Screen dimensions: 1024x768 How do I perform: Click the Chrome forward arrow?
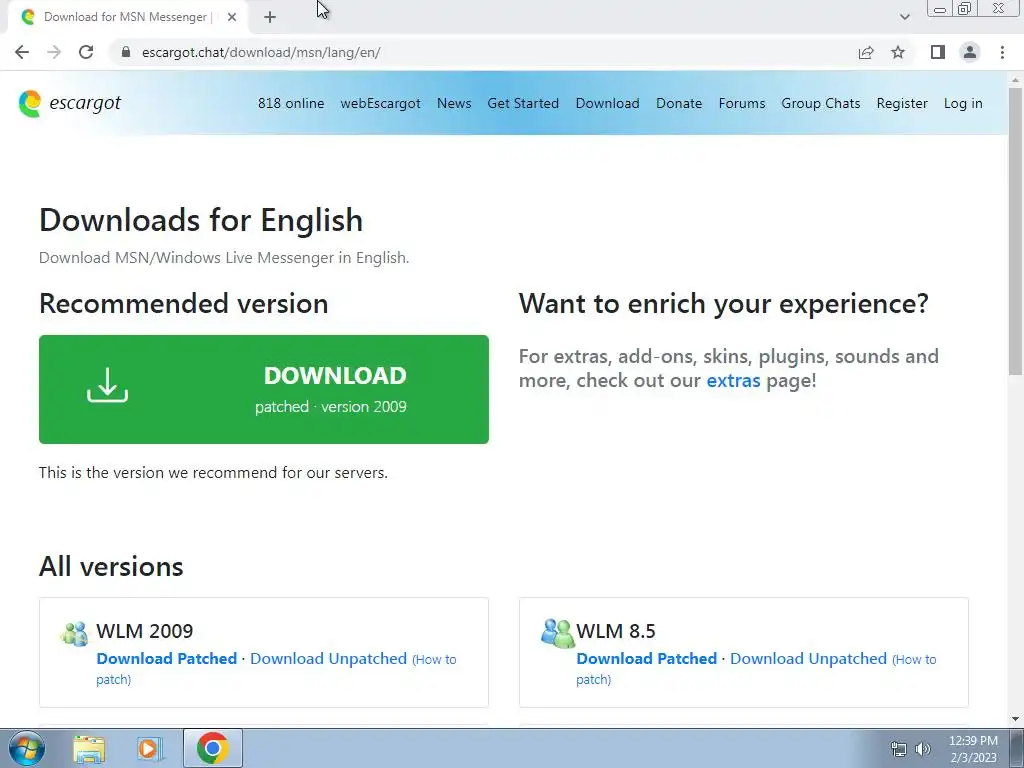pyautogui.click(x=54, y=52)
